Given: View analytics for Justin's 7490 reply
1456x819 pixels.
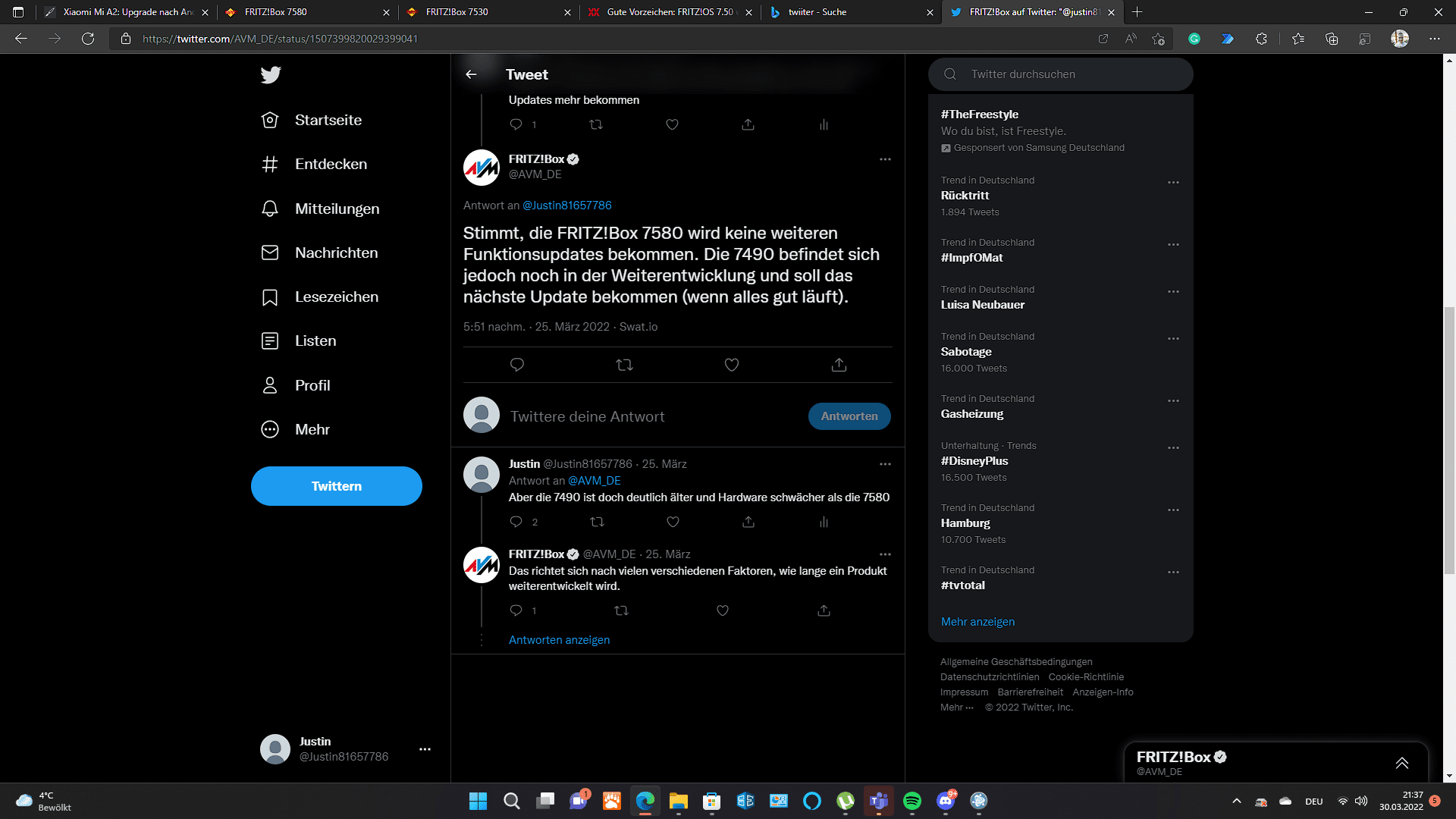Looking at the screenshot, I should 824,522.
